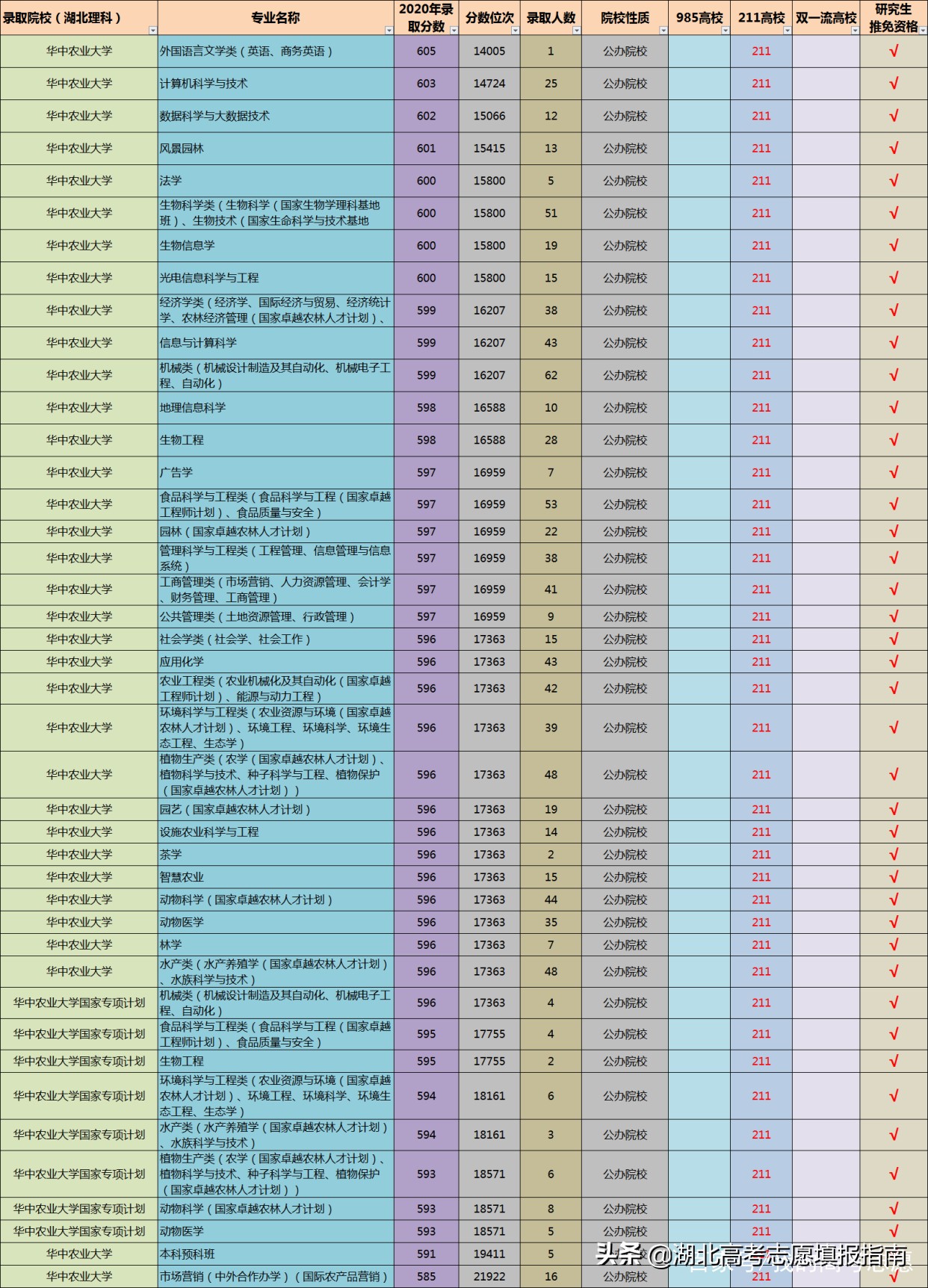
Task: Click the score cell 602
Action: pyautogui.click(x=427, y=116)
